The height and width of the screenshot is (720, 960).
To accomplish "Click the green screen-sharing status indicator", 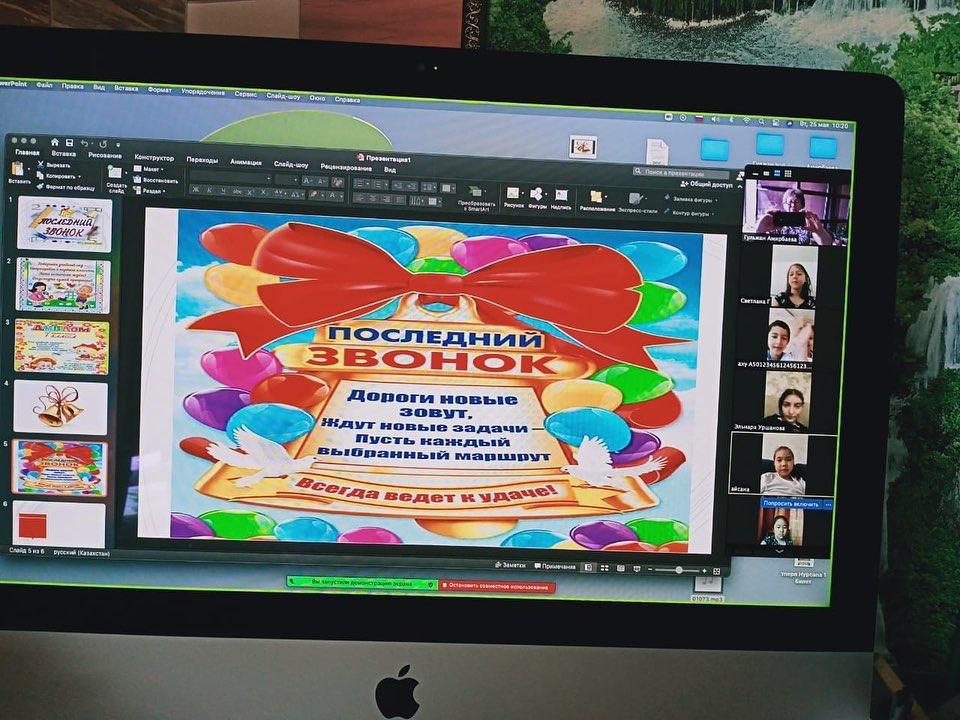I will 362,583.
